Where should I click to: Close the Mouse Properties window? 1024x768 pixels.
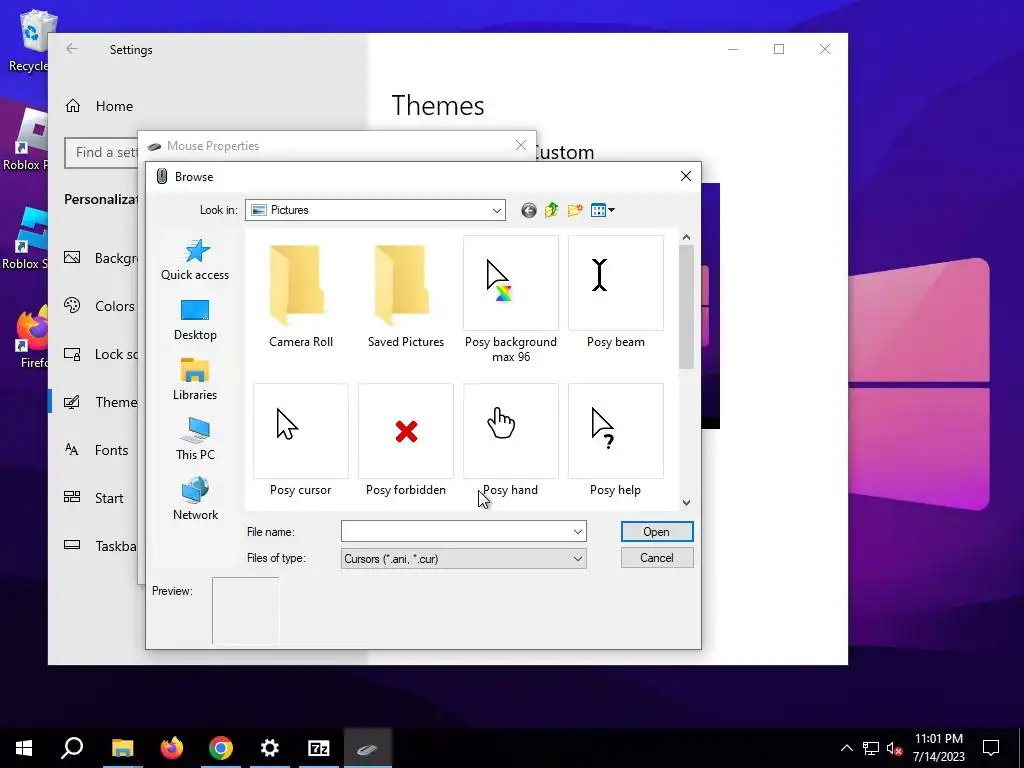pyautogui.click(x=520, y=145)
